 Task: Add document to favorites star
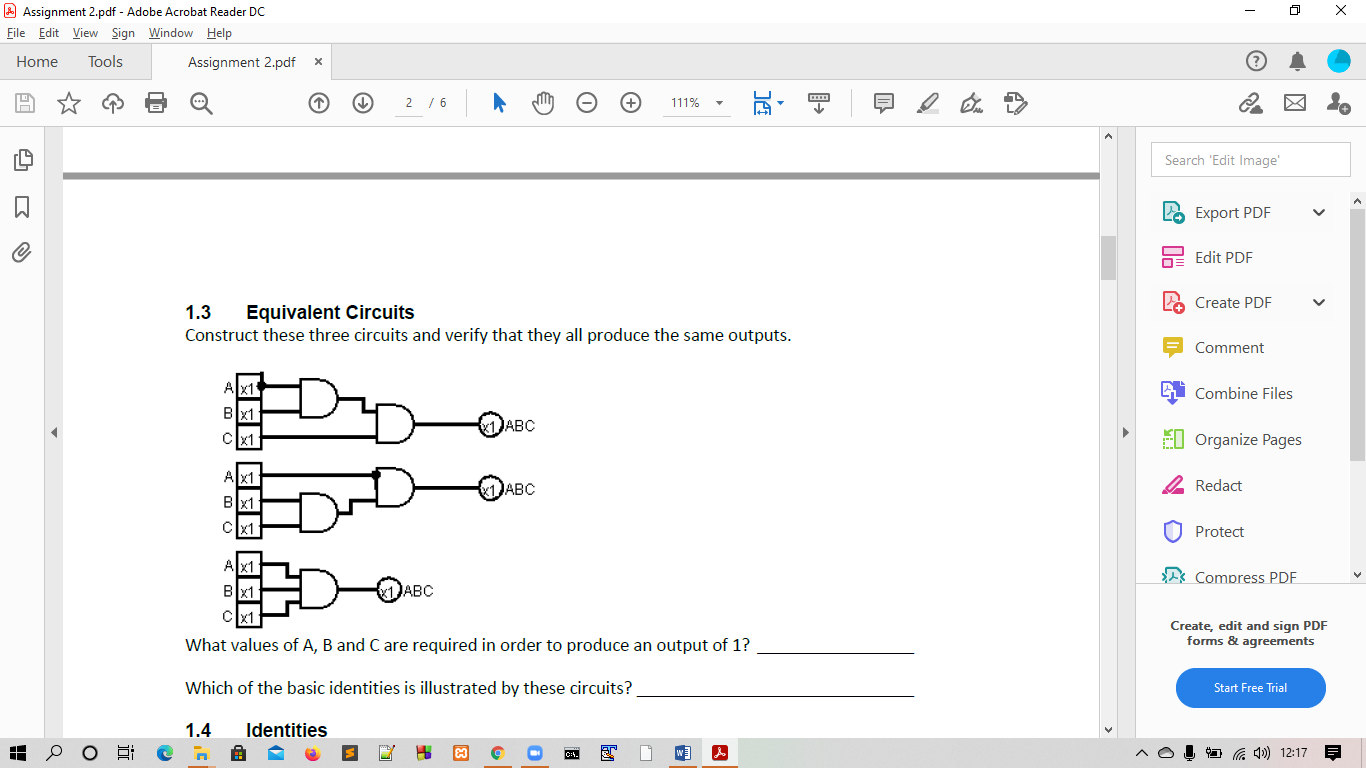tap(67, 103)
